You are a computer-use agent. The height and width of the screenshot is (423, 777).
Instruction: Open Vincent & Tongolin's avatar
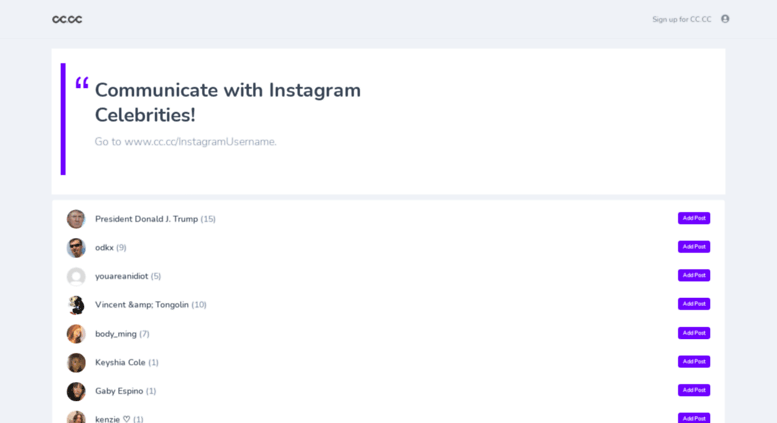click(x=76, y=305)
